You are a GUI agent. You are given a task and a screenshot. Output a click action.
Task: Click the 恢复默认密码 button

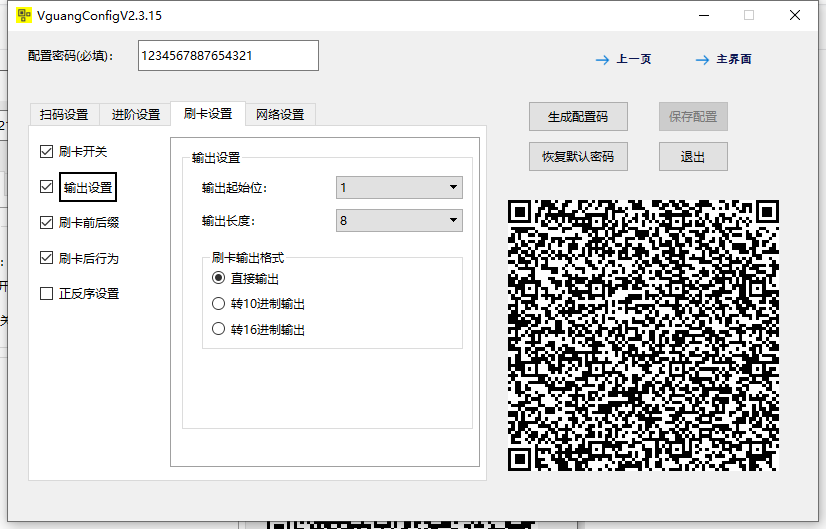point(578,156)
